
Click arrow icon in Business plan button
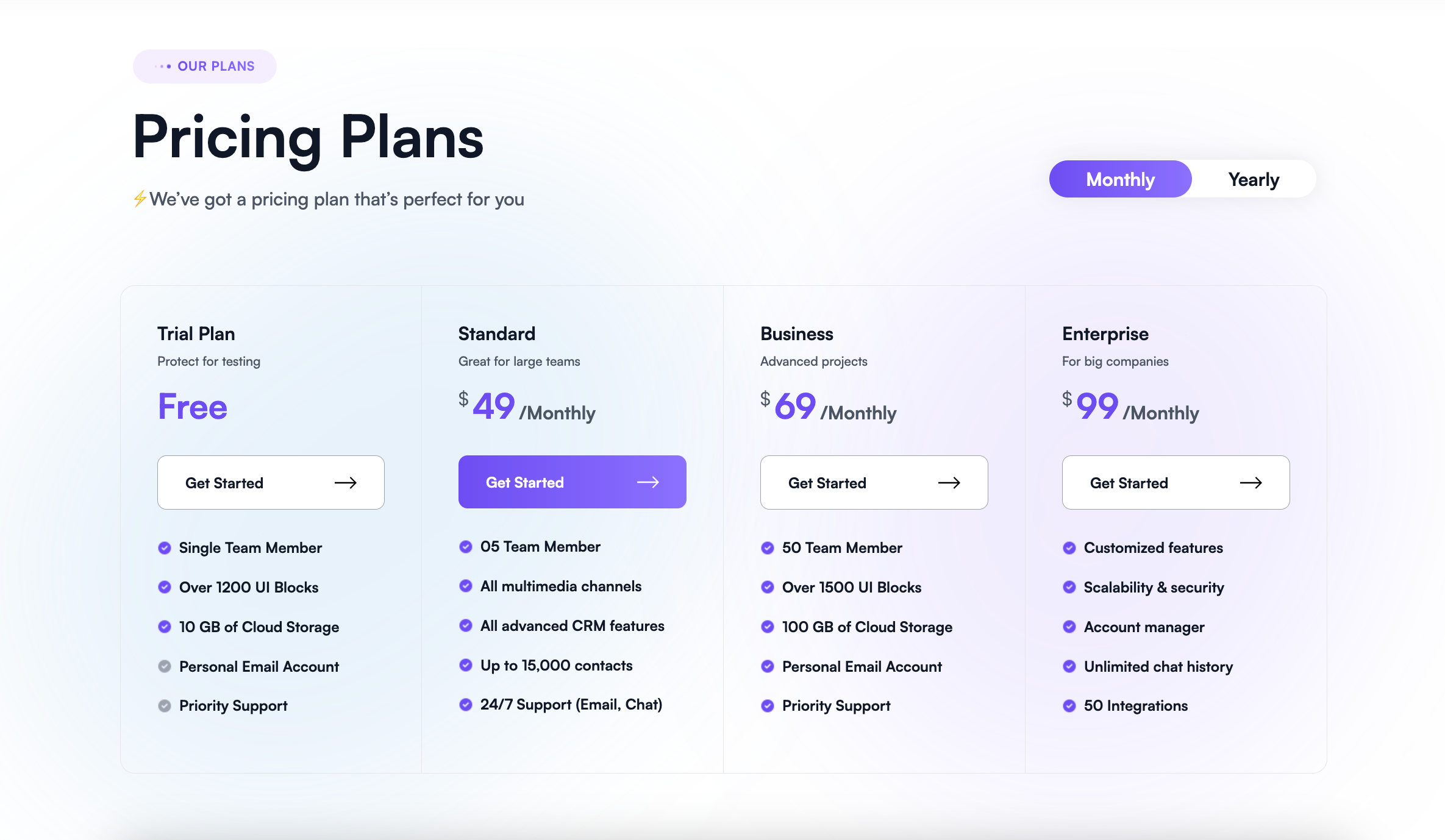click(x=949, y=483)
